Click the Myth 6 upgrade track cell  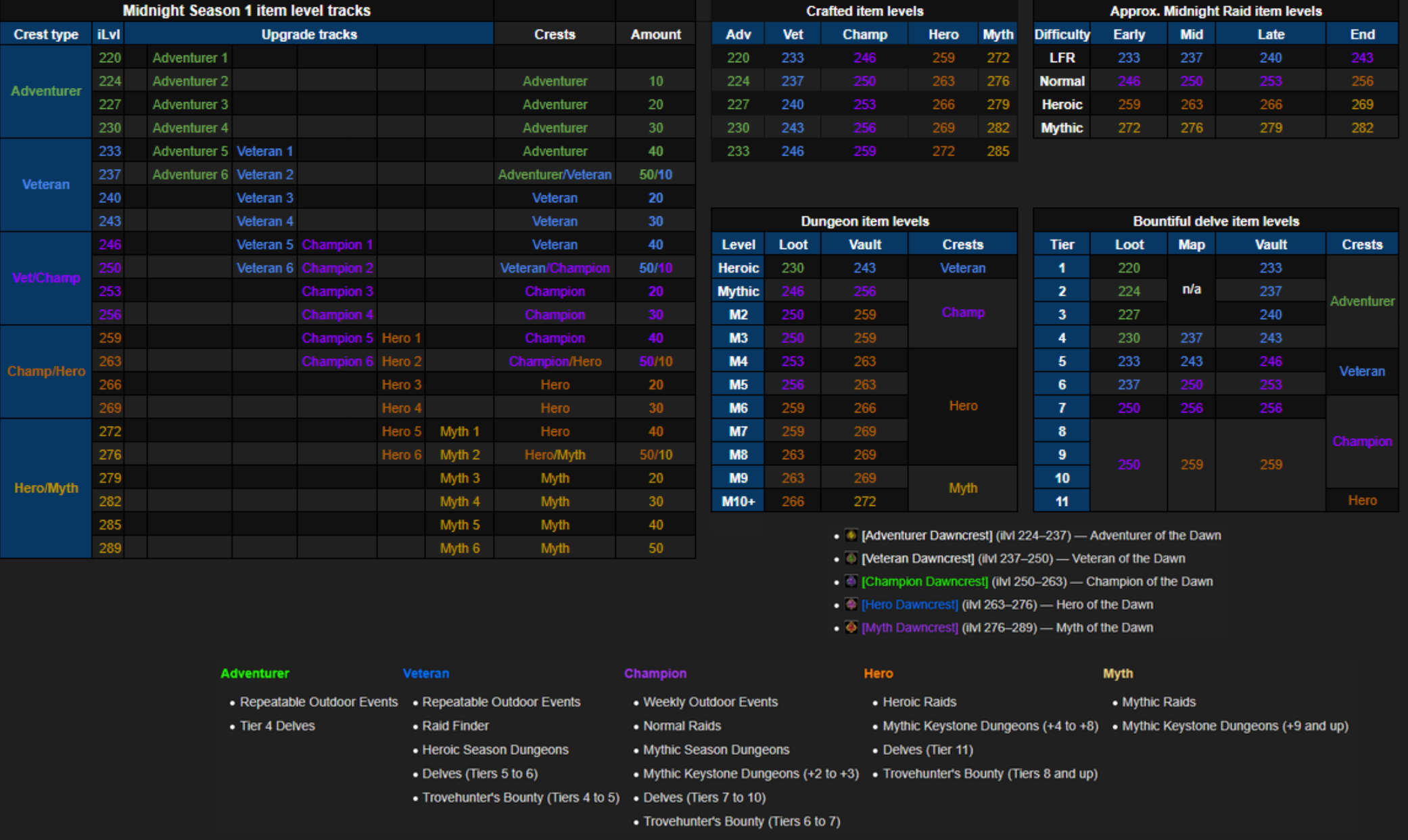click(459, 549)
